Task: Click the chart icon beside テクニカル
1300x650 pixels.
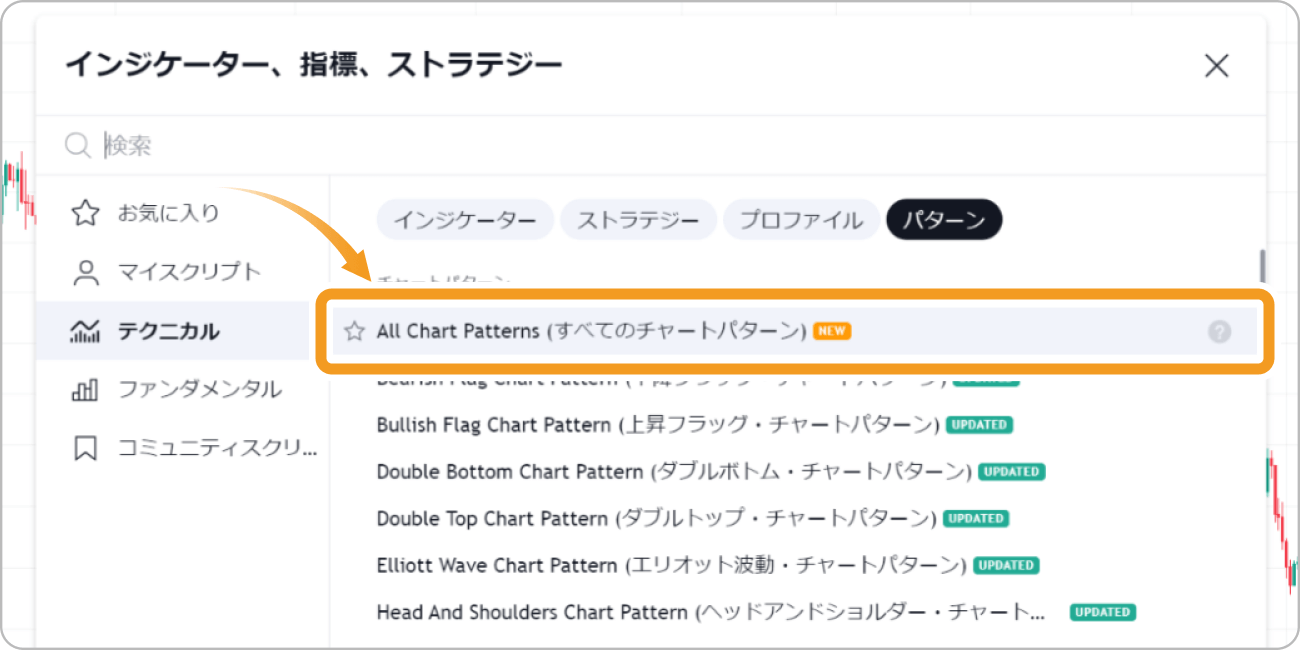Action: (85, 331)
